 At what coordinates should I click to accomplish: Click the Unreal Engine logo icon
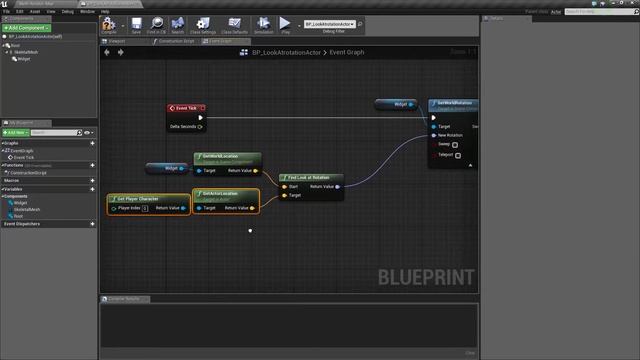click(x=4, y=4)
